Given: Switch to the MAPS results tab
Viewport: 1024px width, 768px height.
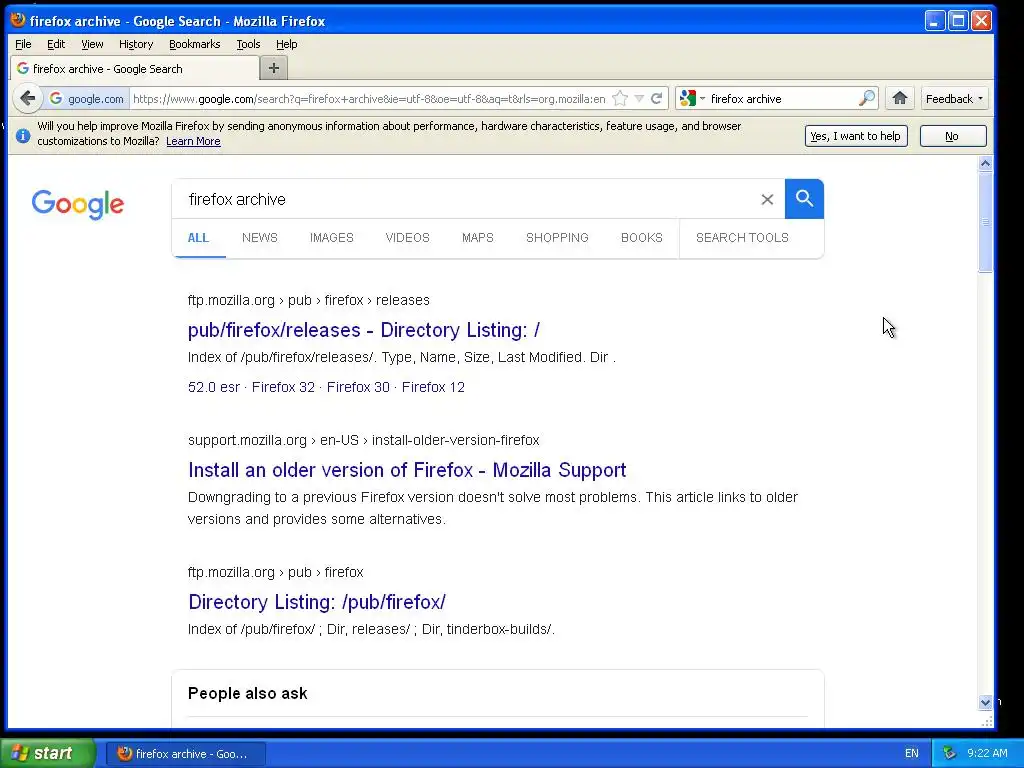Looking at the screenshot, I should [478, 238].
